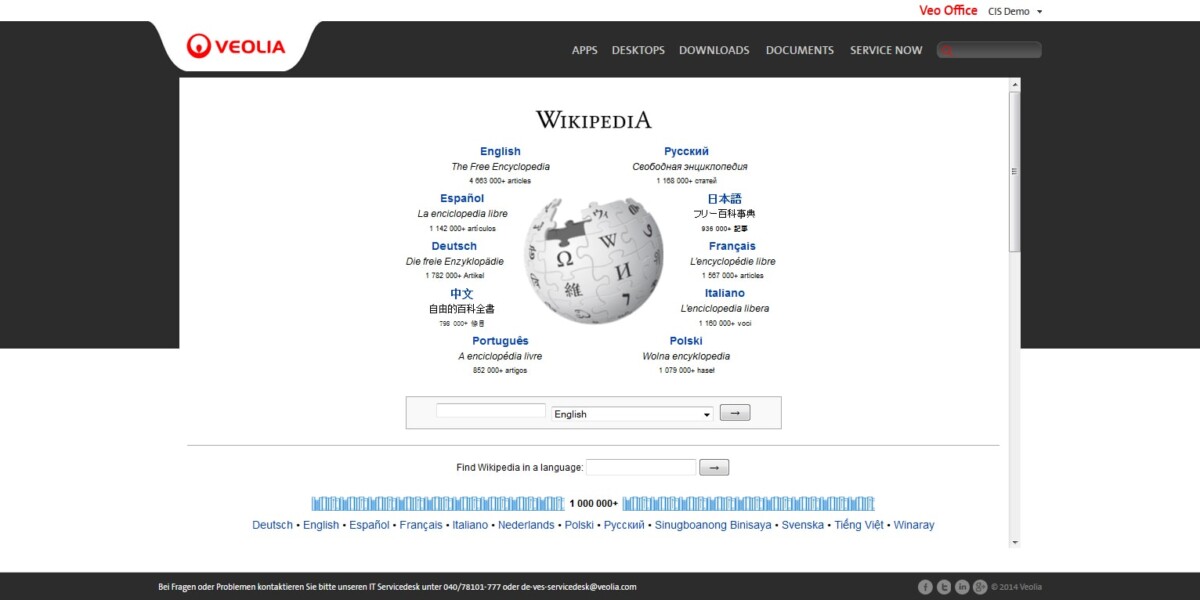Open the English language select box

tap(632, 414)
